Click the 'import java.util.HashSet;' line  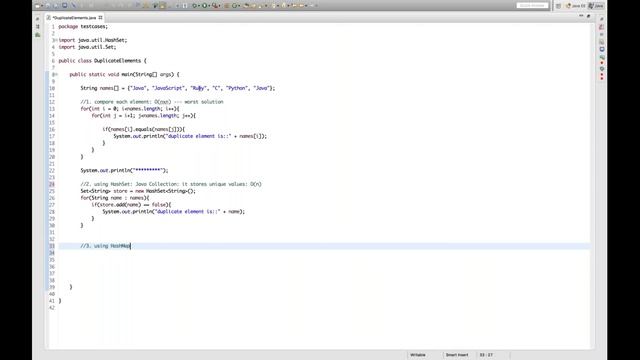pyautogui.click(x=93, y=40)
